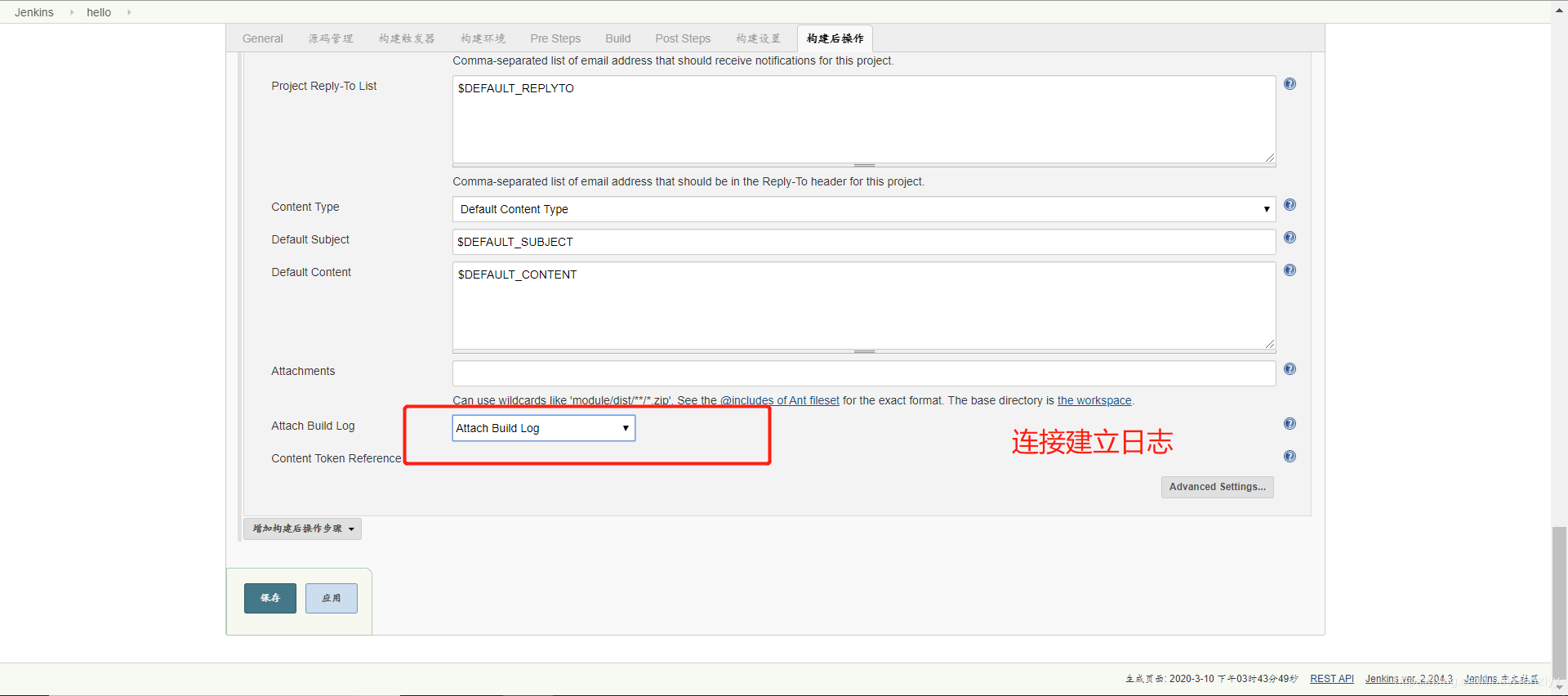Open help icon for Default Subject

[x=1290, y=238]
